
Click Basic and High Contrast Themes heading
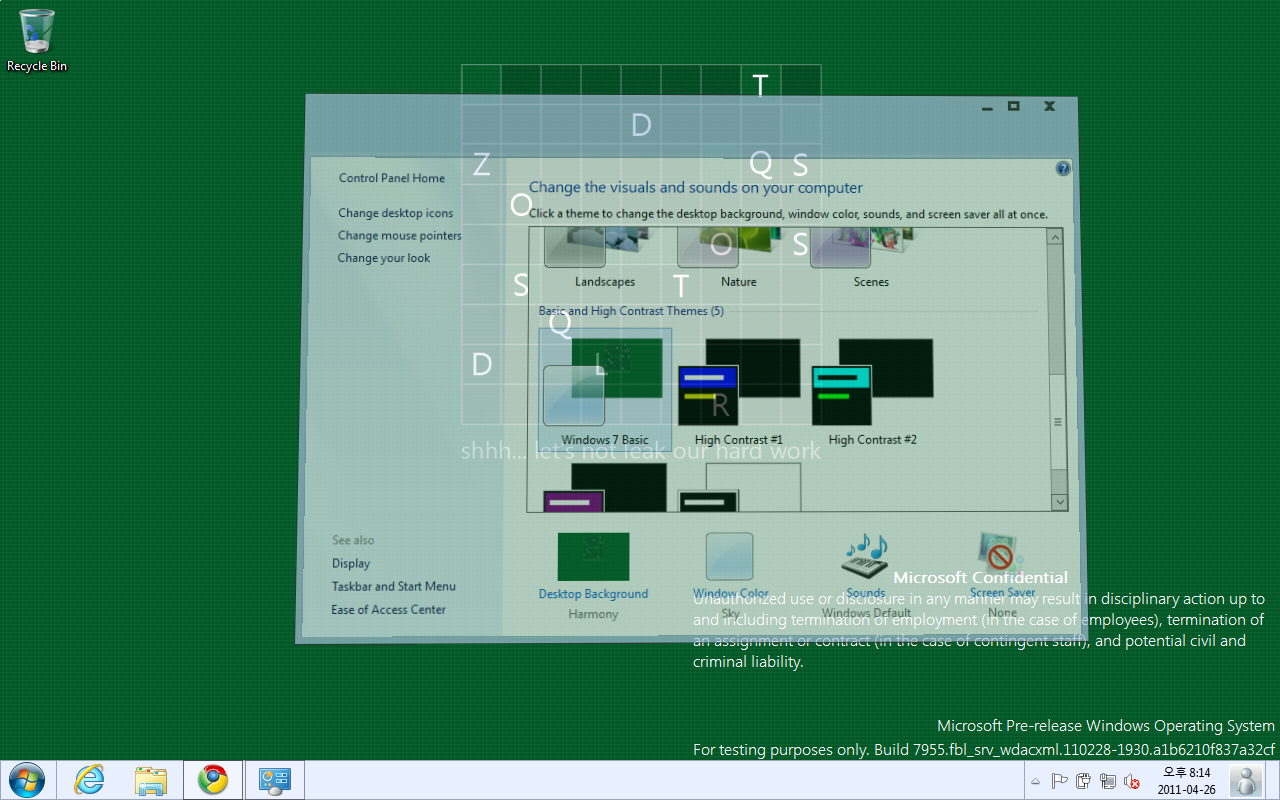point(630,311)
